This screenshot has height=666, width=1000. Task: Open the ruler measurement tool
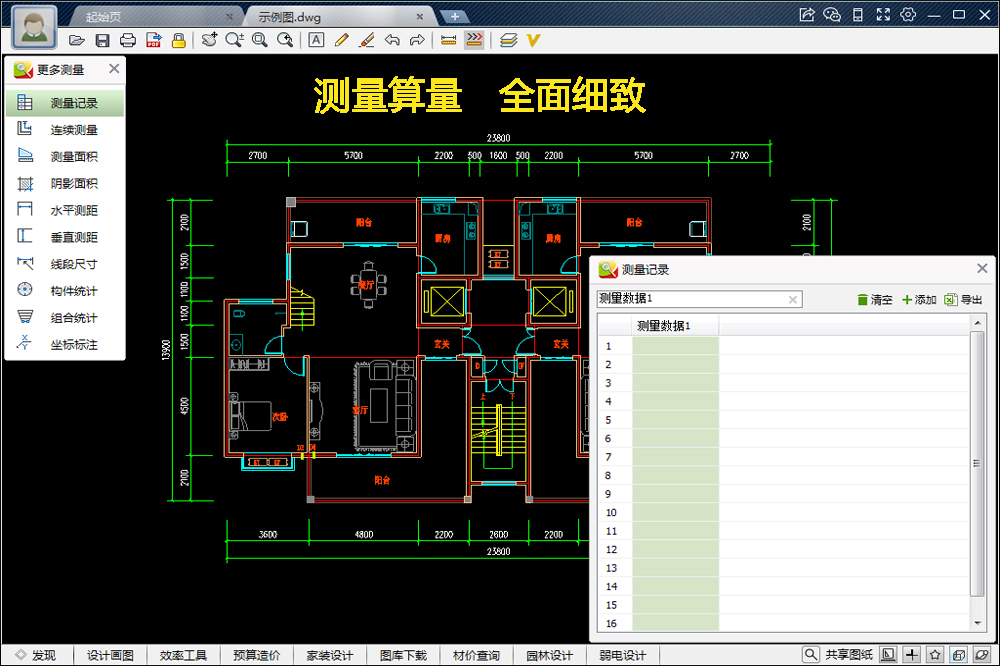(x=448, y=40)
